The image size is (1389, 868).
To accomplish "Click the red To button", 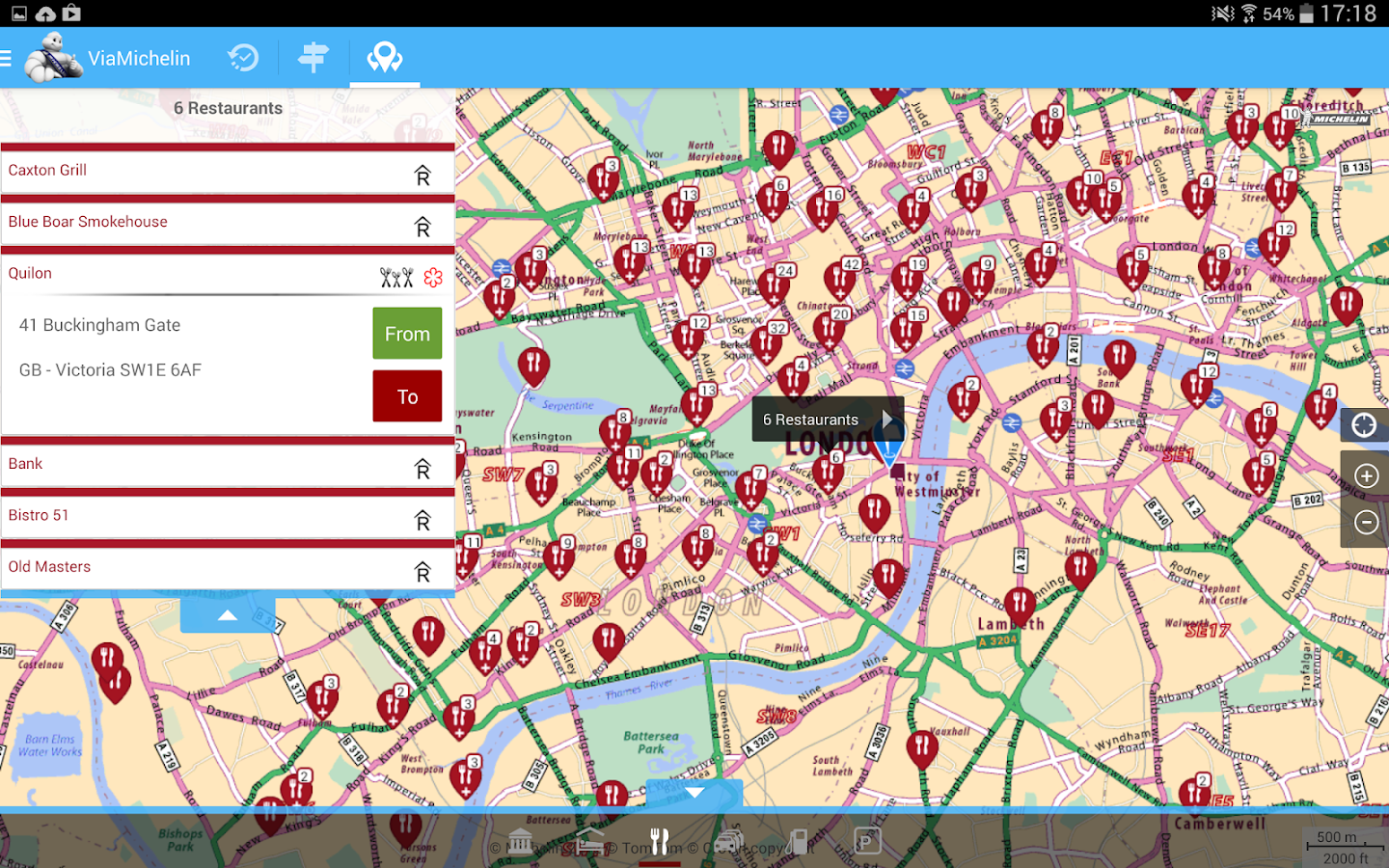I will pos(407,396).
